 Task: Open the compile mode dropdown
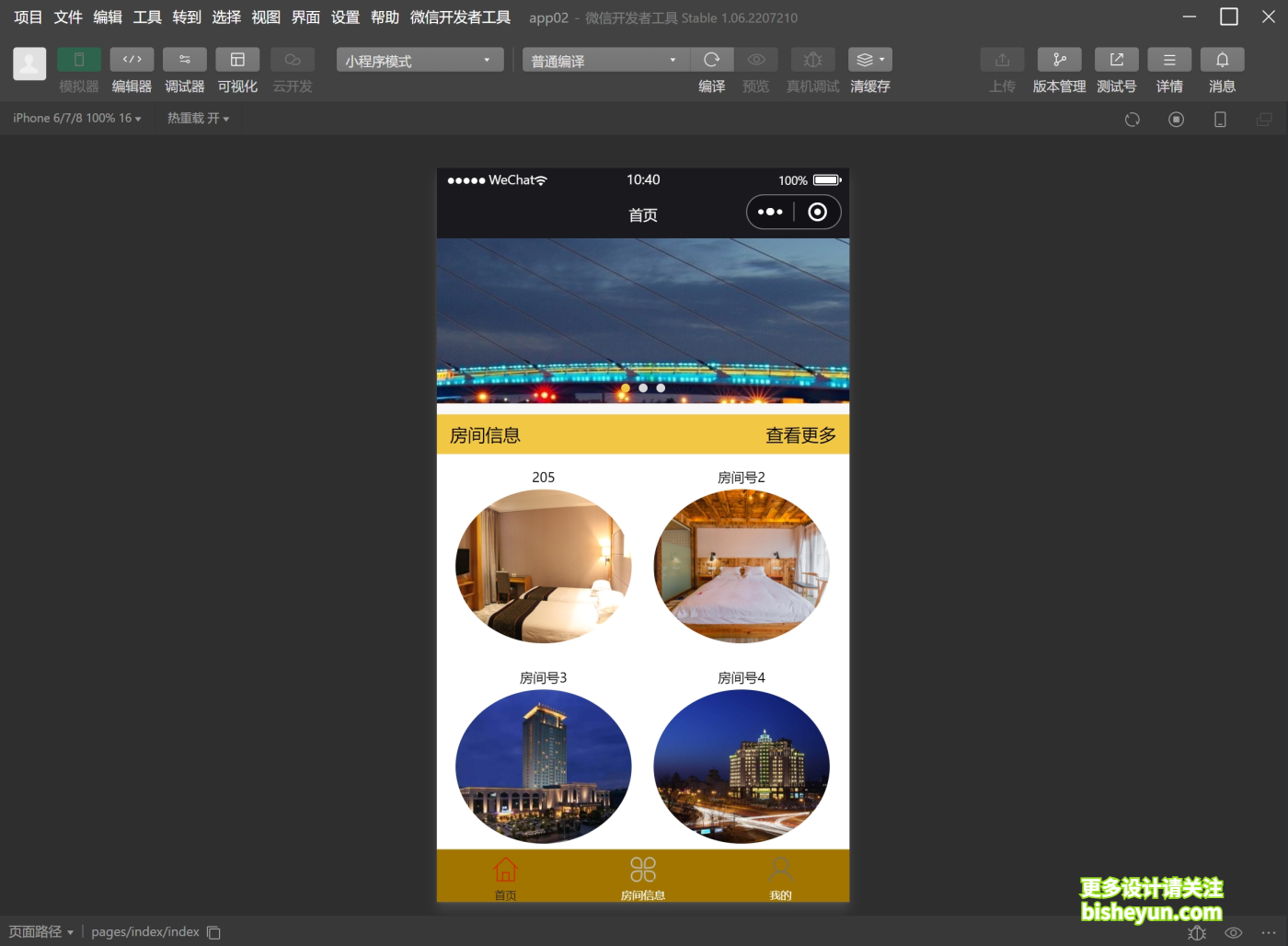coord(605,61)
